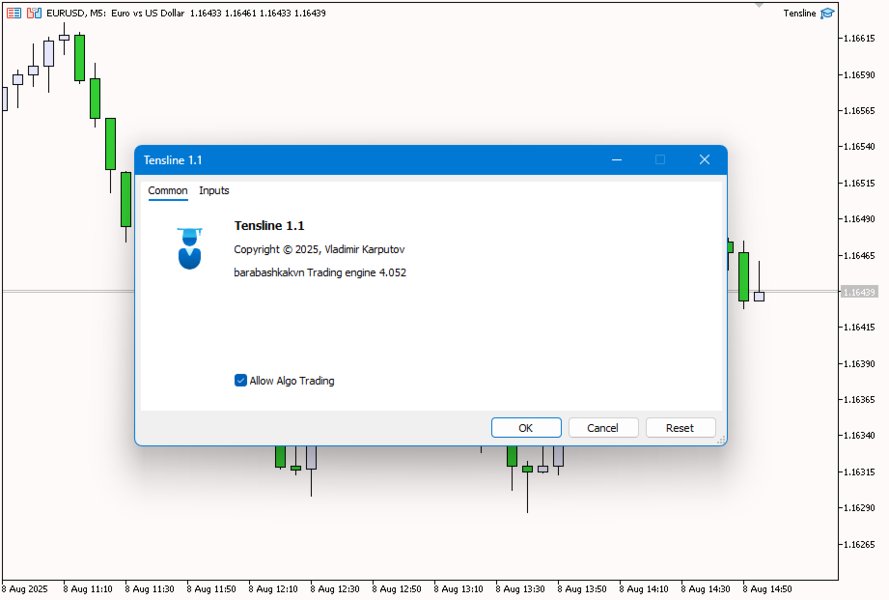Click the bold Tensline 1.1 heading
Viewport: 889px width, 600px height.
pyautogui.click(x=269, y=226)
